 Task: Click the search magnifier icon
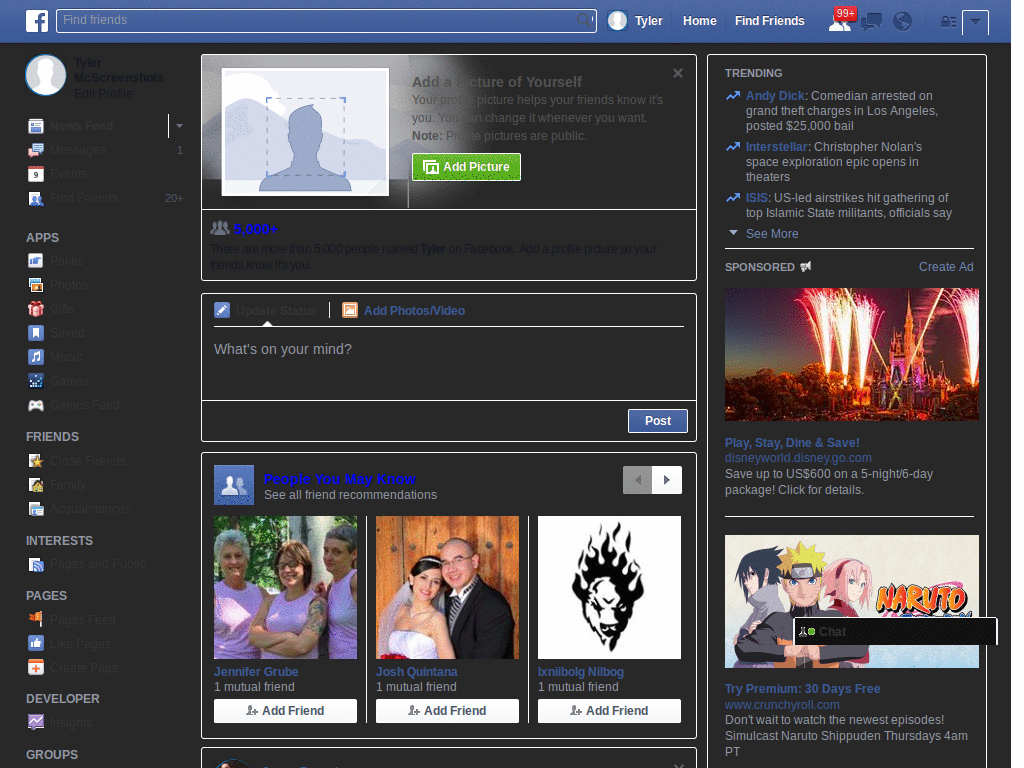(x=584, y=20)
